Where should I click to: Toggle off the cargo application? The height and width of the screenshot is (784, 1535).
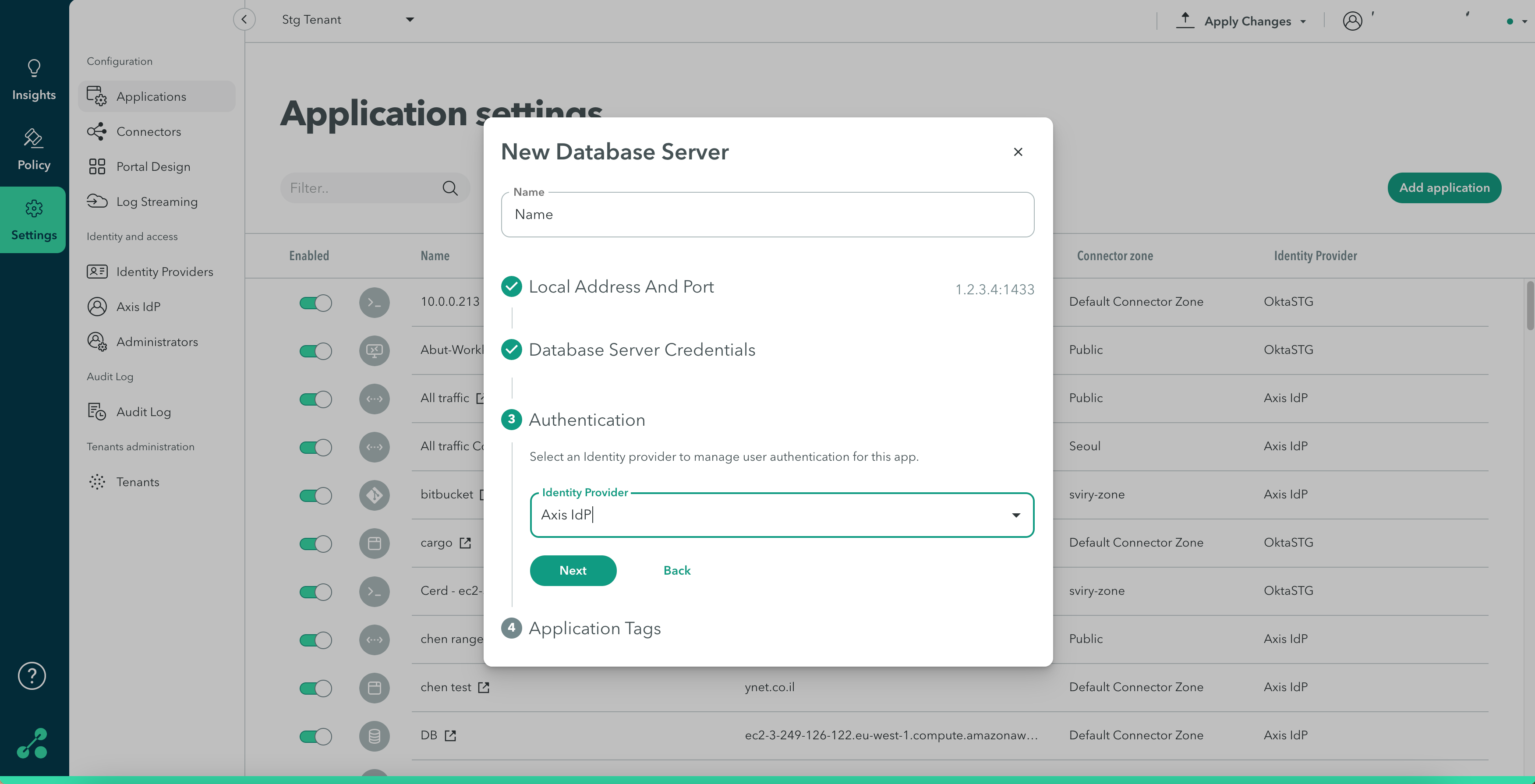tap(315, 543)
